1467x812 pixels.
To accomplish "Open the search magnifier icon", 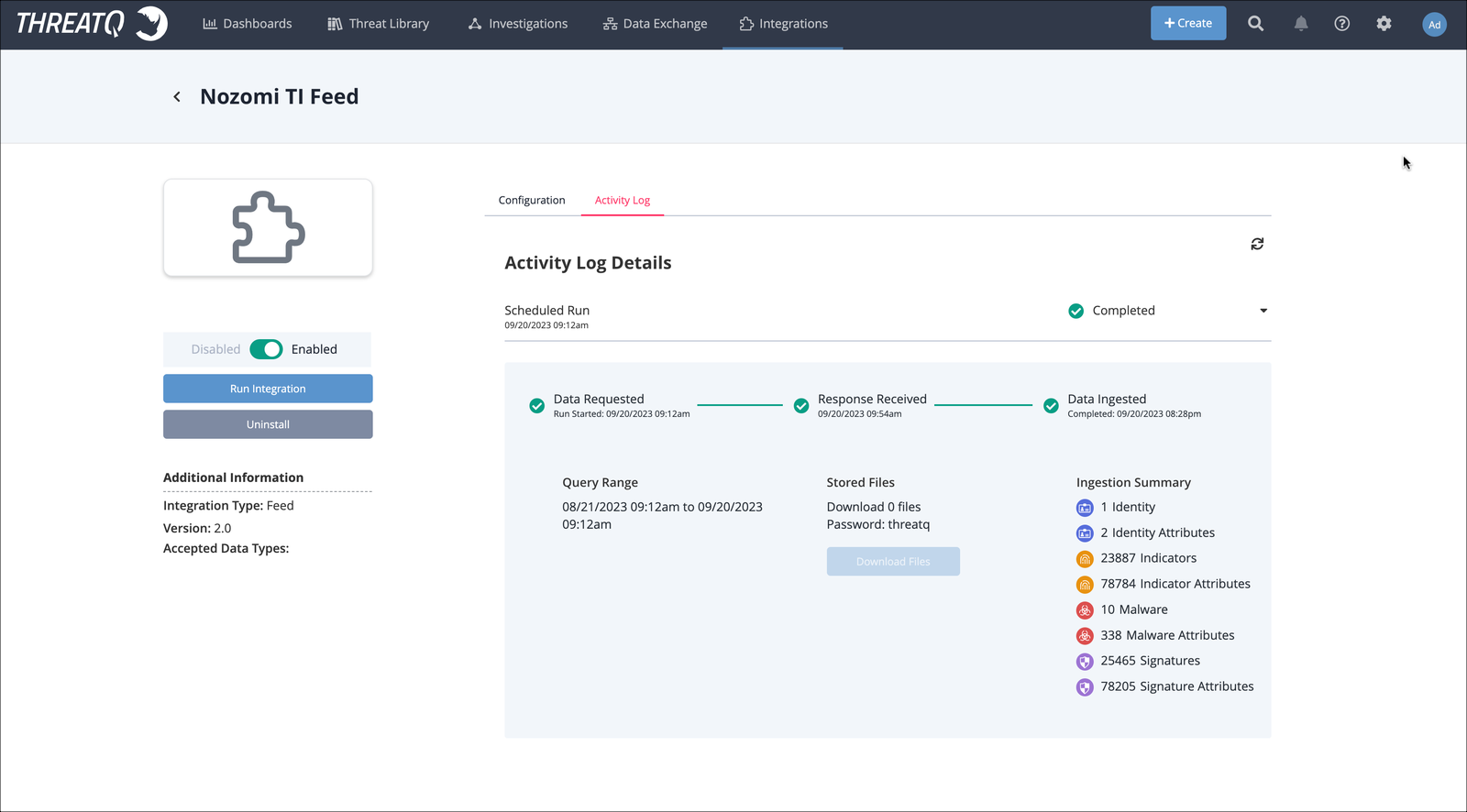I will coord(1255,24).
